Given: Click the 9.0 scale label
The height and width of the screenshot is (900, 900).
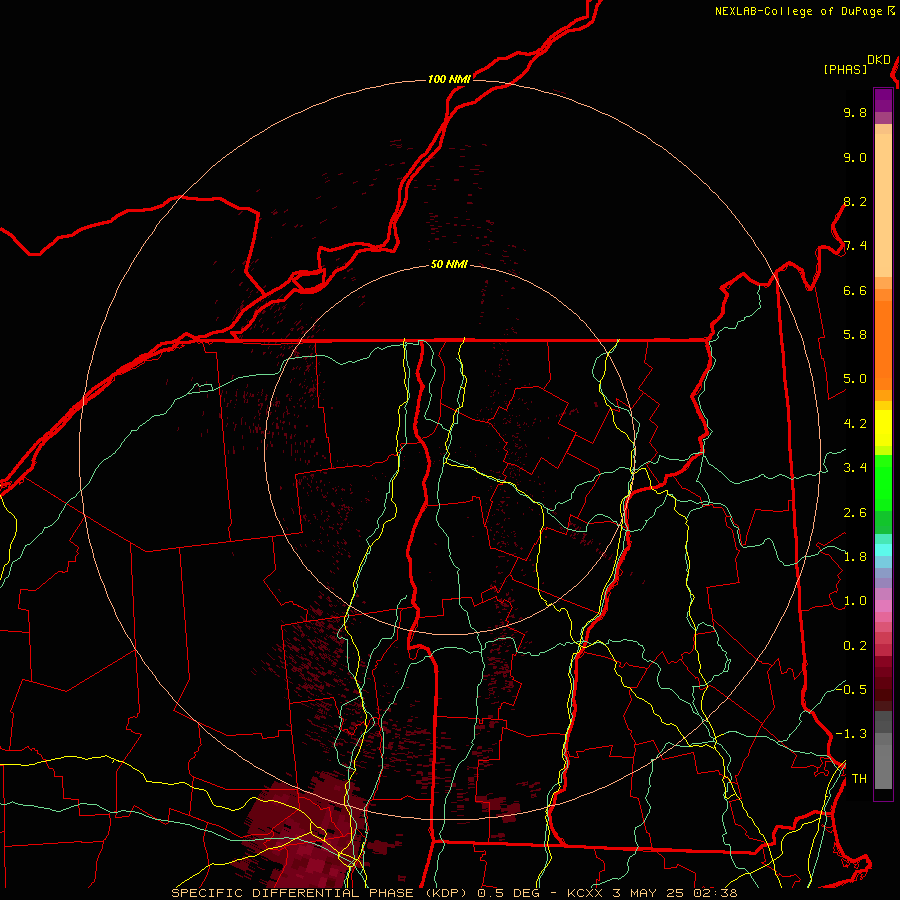Looking at the screenshot, I should 855,158.
